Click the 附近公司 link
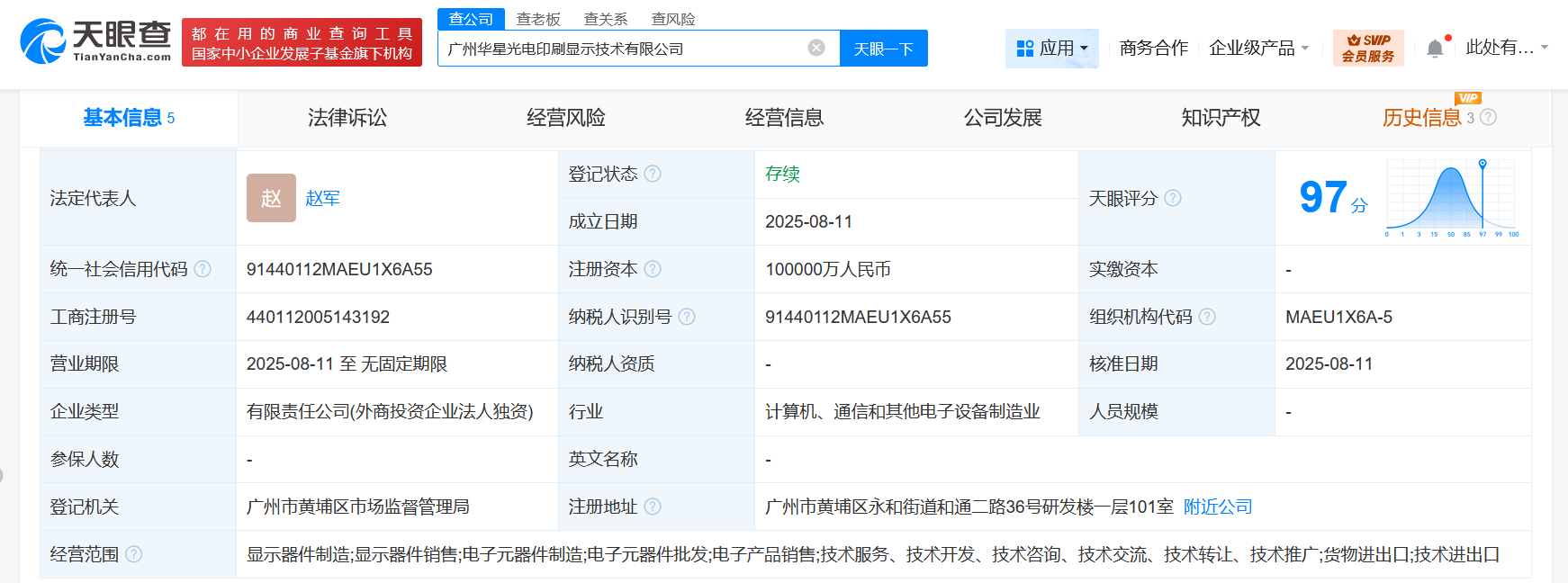 pyautogui.click(x=1218, y=507)
